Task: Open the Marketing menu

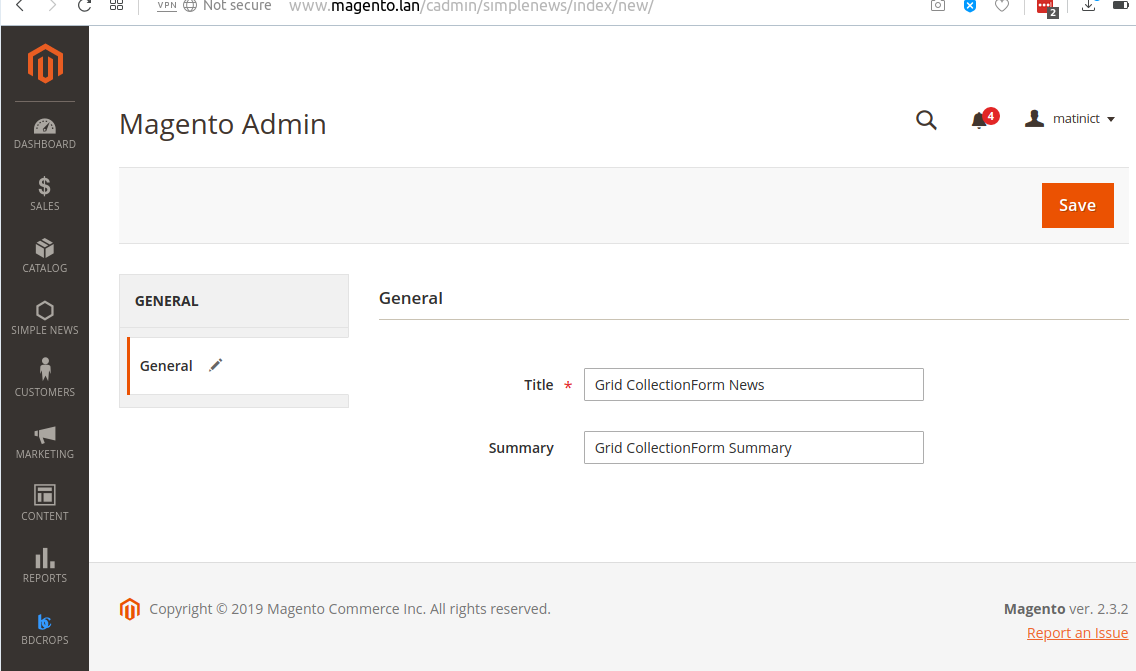Action: click(x=45, y=442)
